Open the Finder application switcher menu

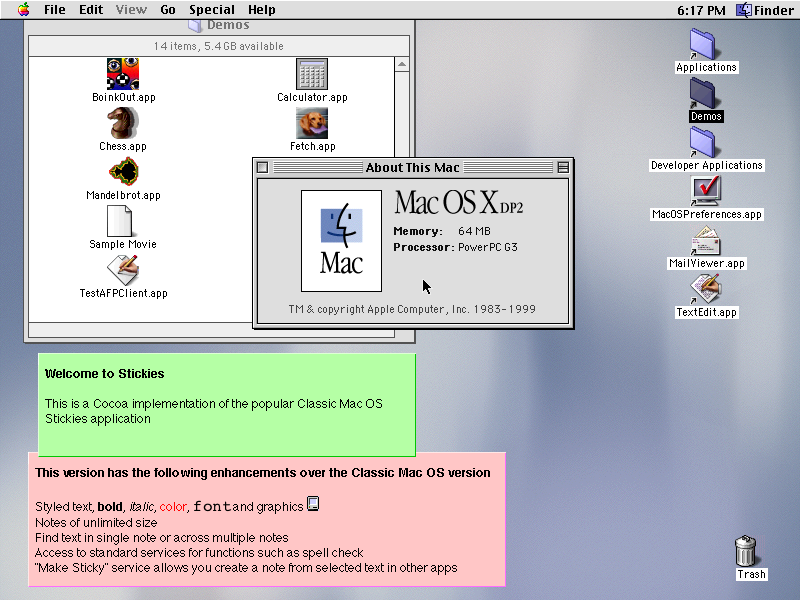click(x=765, y=10)
